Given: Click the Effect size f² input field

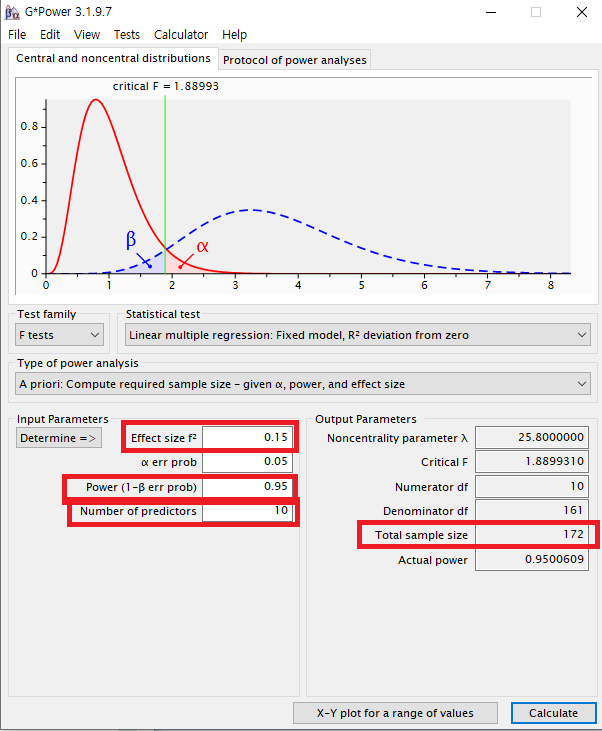Looking at the screenshot, I should click(x=247, y=437).
